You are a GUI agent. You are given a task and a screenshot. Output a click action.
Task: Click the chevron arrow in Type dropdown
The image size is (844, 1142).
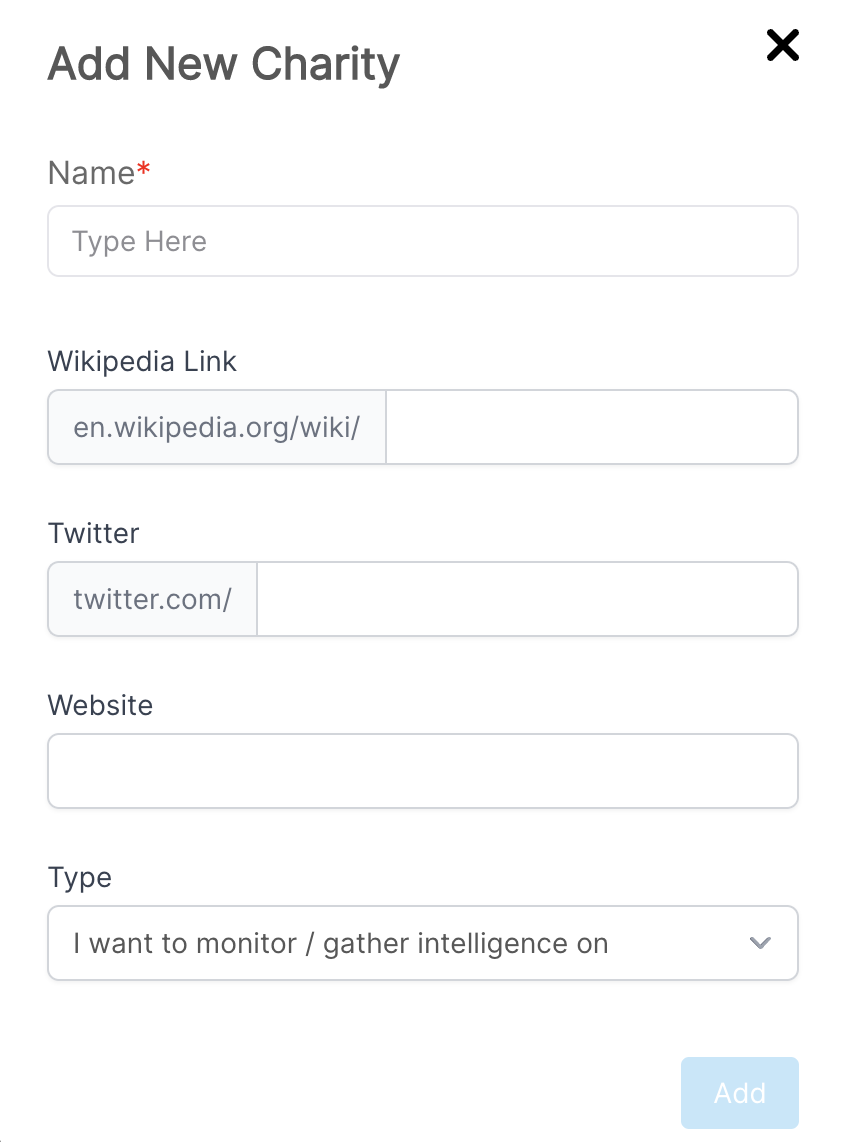coord(760,943)
